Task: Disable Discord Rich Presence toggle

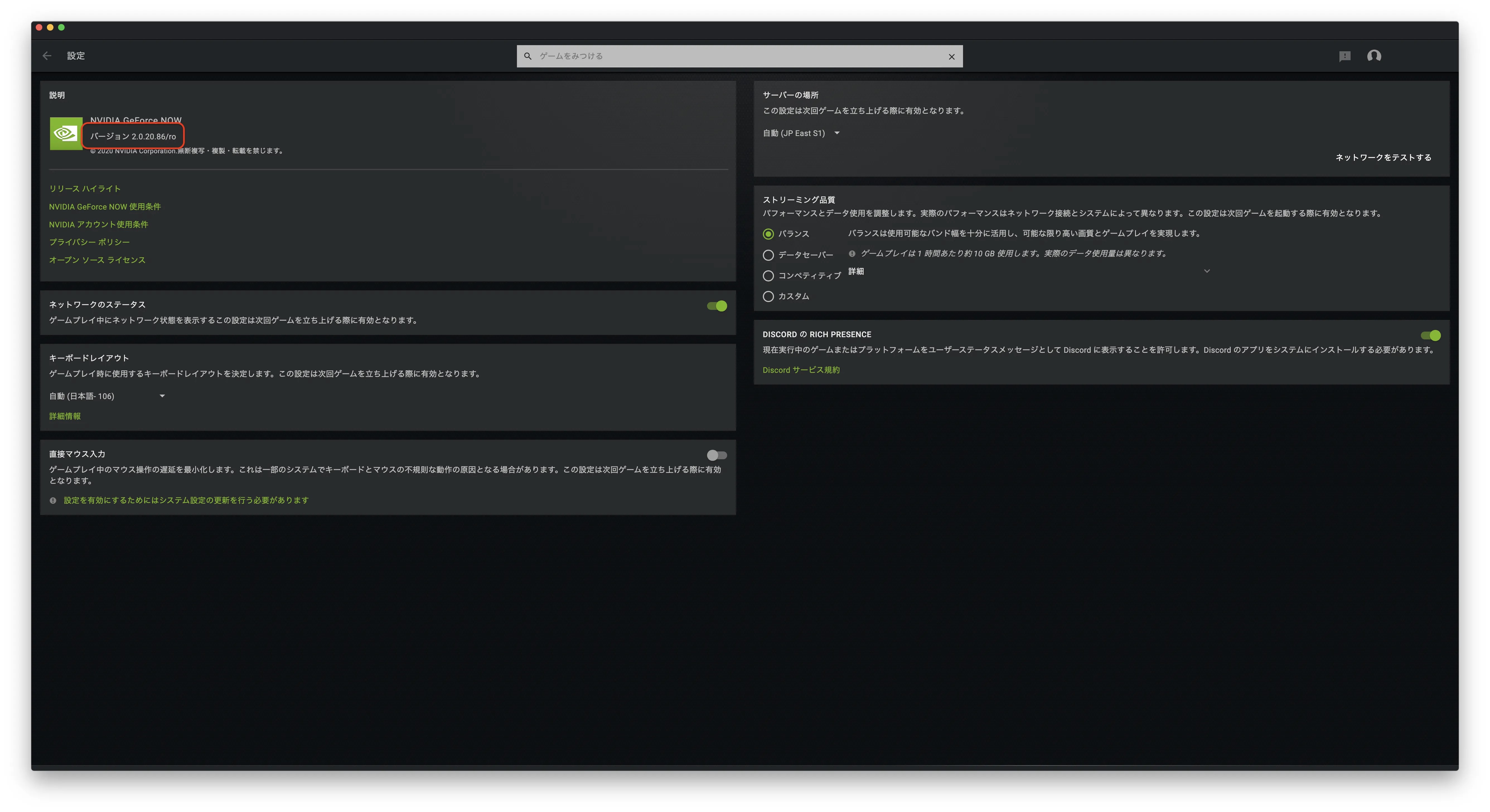Action: [x=1431, y=335]
